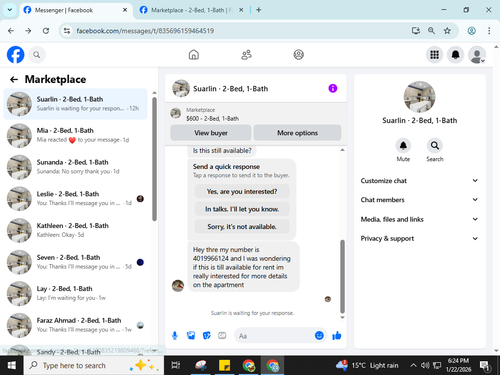Open Friends icon in top navigation
500x375 pixels.
pos(246,55)
